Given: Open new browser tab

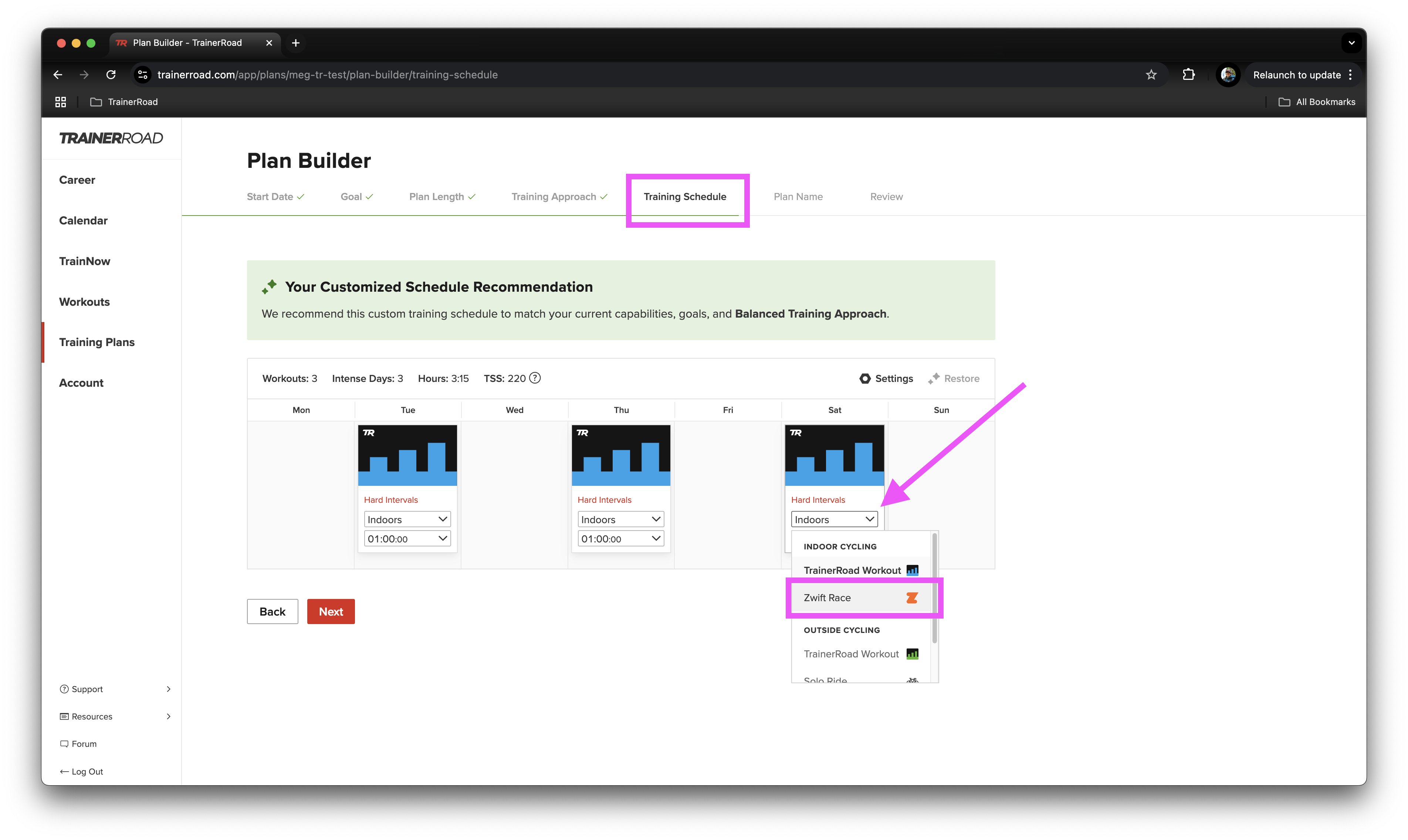Looking at the screenshot, I should [x=295, y=43].
